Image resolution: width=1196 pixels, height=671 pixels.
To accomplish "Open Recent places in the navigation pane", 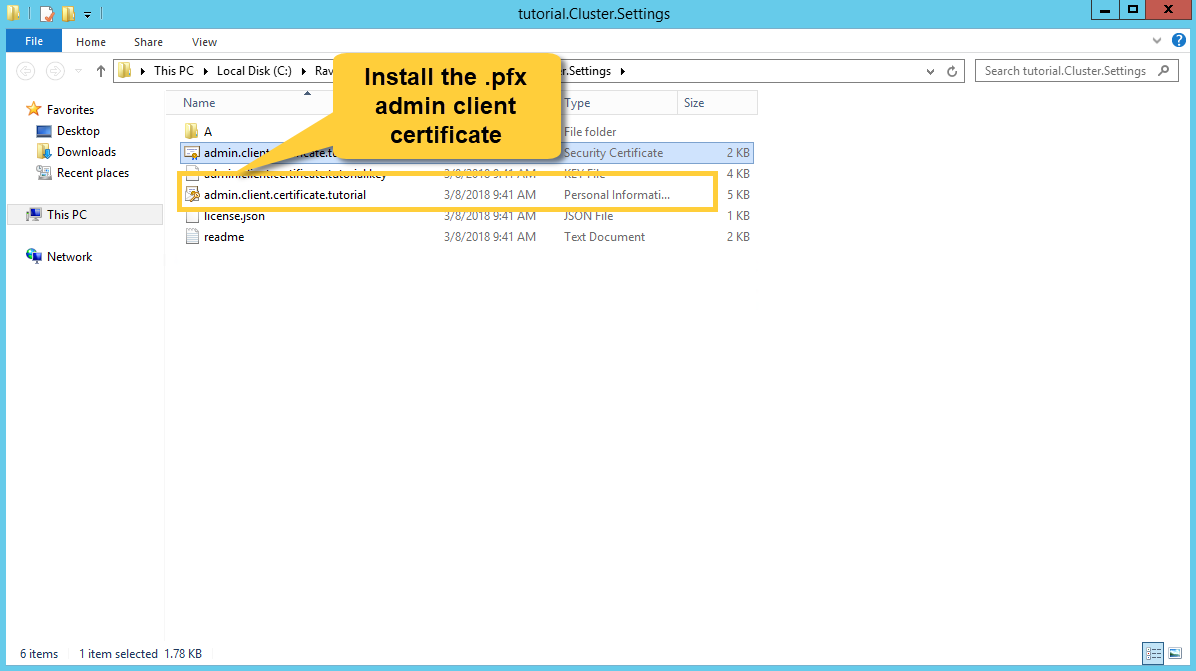I will [93, 173].
